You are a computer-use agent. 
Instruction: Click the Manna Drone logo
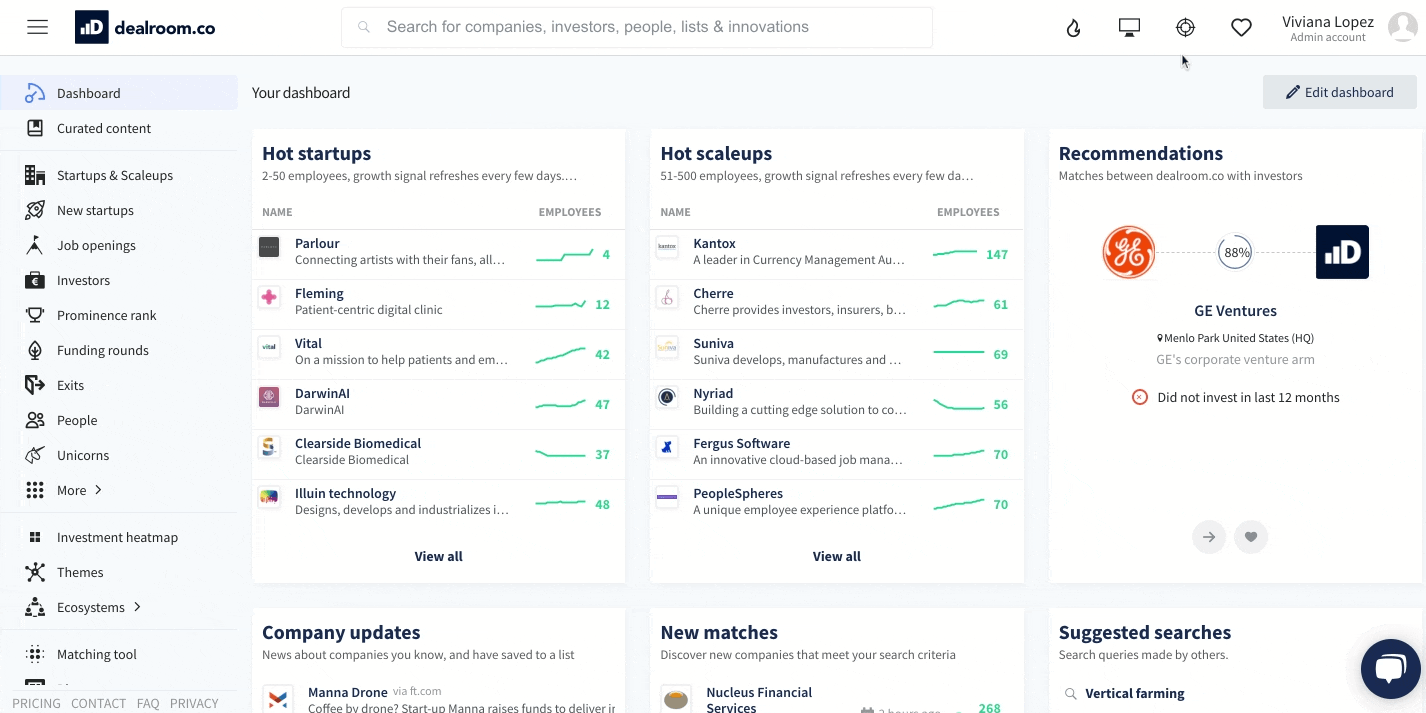pos(277,698)
